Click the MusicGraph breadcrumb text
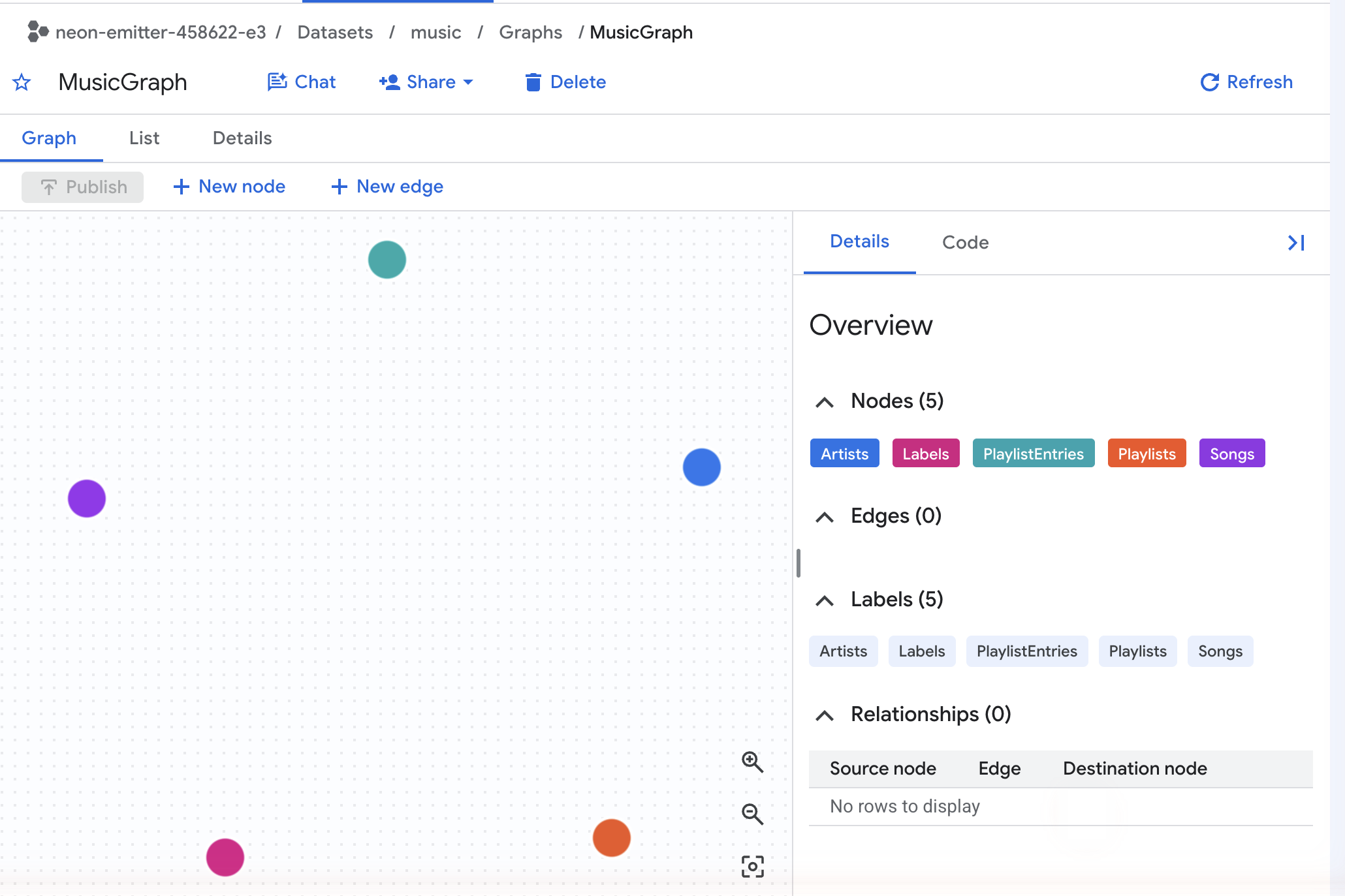 coord(641,32)
